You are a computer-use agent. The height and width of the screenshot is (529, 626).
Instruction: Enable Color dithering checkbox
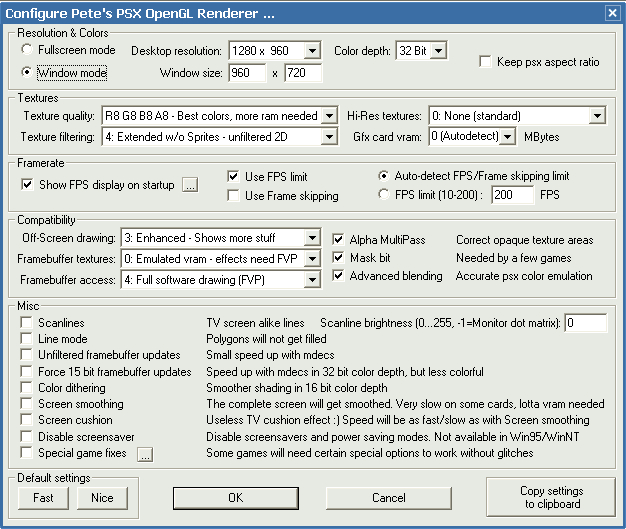[26, 387]
